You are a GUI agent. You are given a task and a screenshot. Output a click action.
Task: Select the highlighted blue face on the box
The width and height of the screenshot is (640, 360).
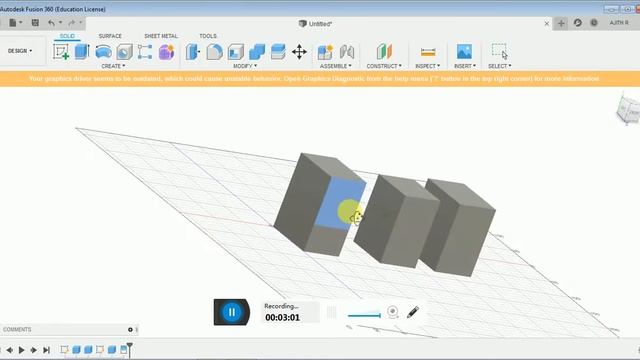tap(341, 203)
